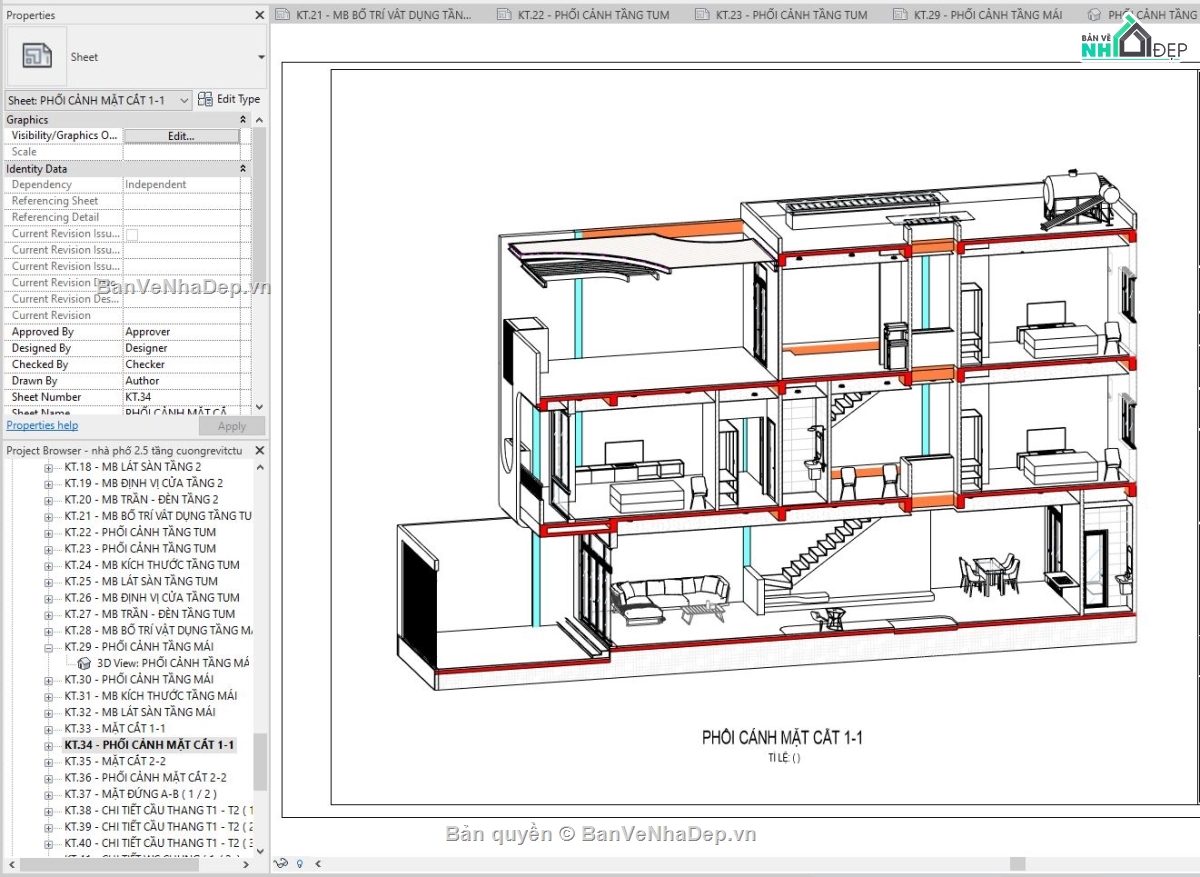Close the Project Browser panel
This screenshot has width=1200, height=877.
pyautogui.click(x=260, y=451)
